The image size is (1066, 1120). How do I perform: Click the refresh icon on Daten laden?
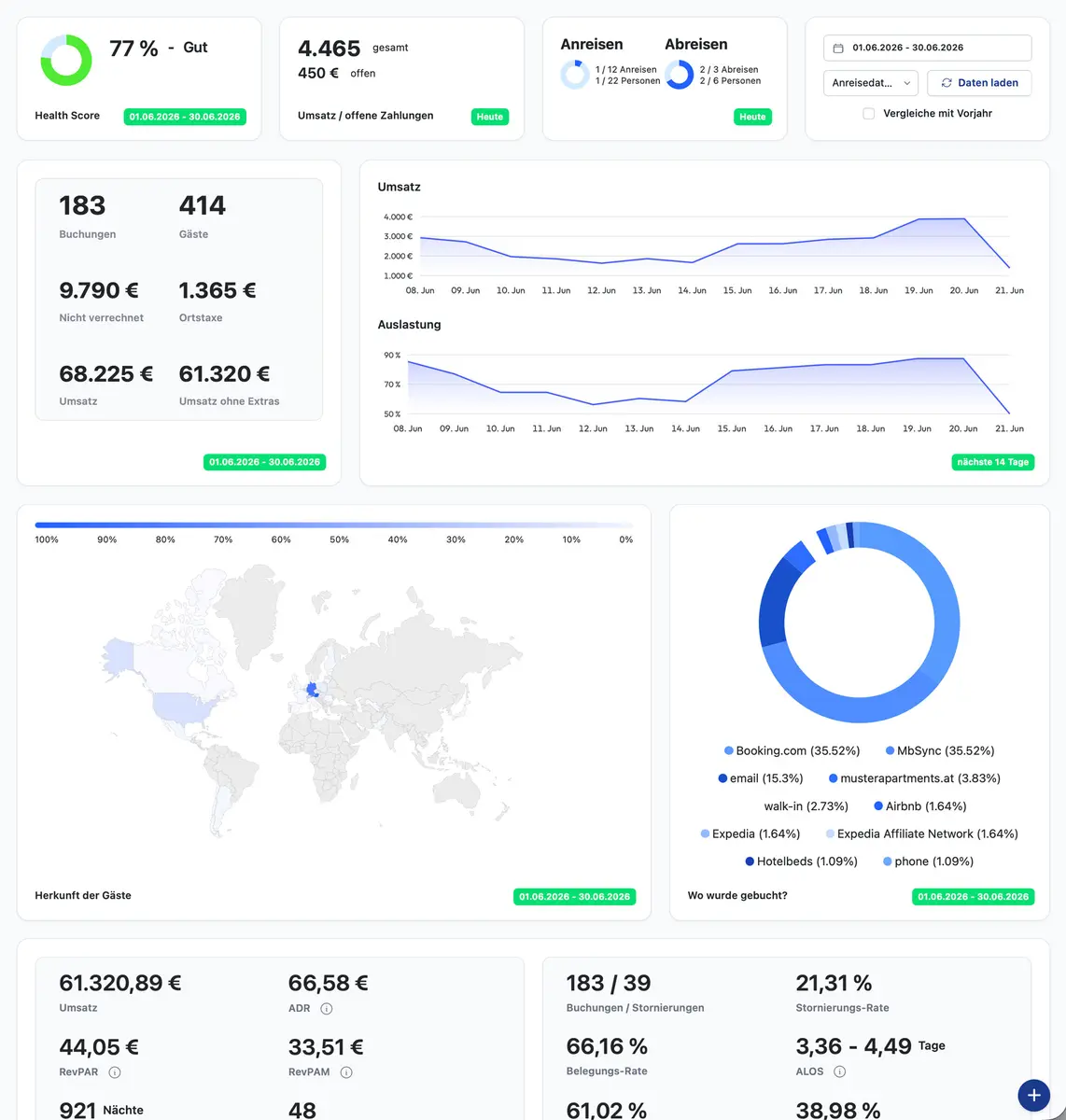coord(947,83)
